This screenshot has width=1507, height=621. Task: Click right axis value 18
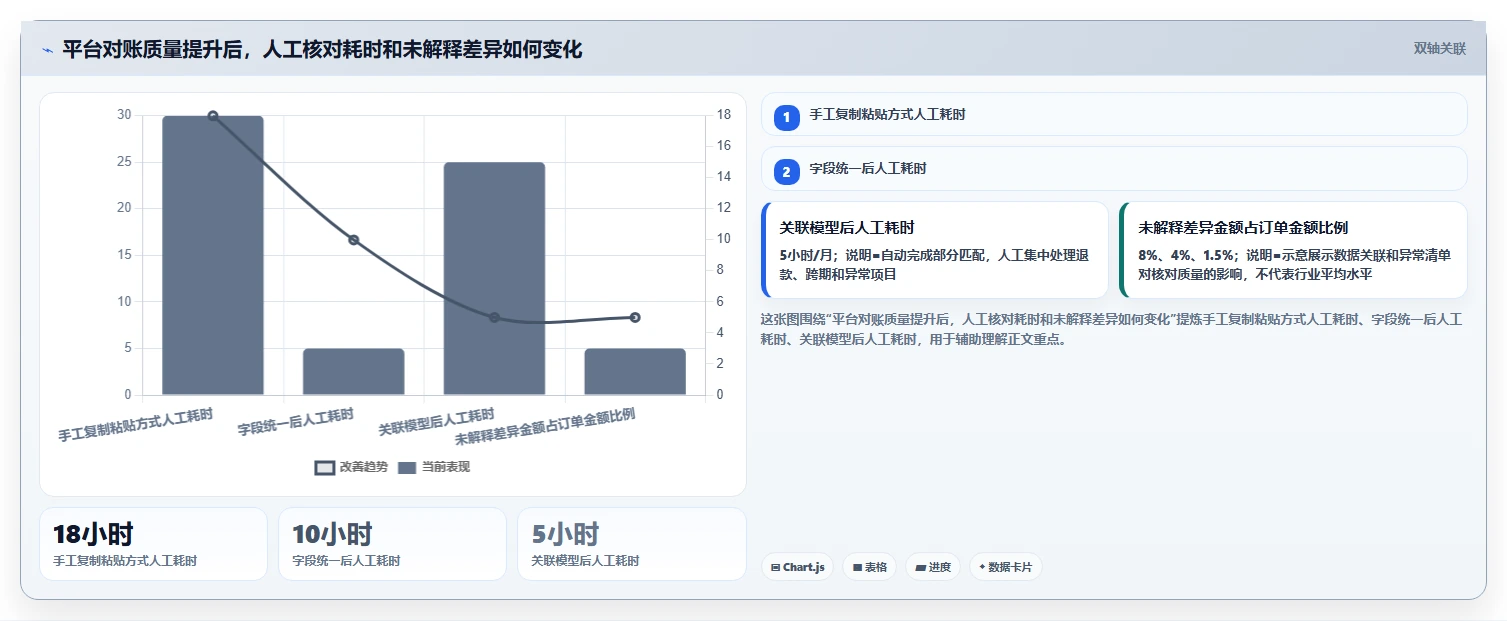coord(723,115)
